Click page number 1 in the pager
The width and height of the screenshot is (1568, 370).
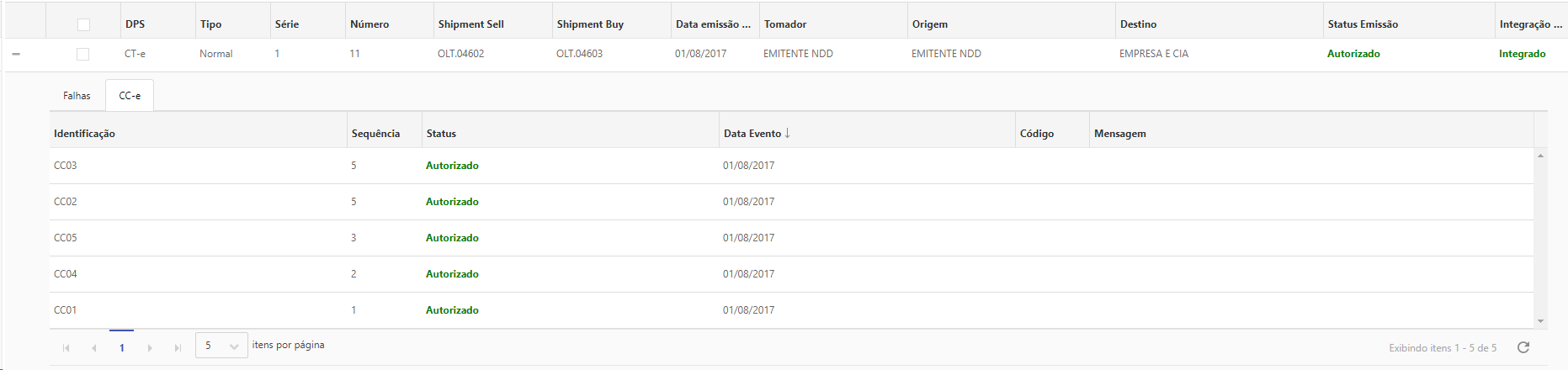point(122,347)
